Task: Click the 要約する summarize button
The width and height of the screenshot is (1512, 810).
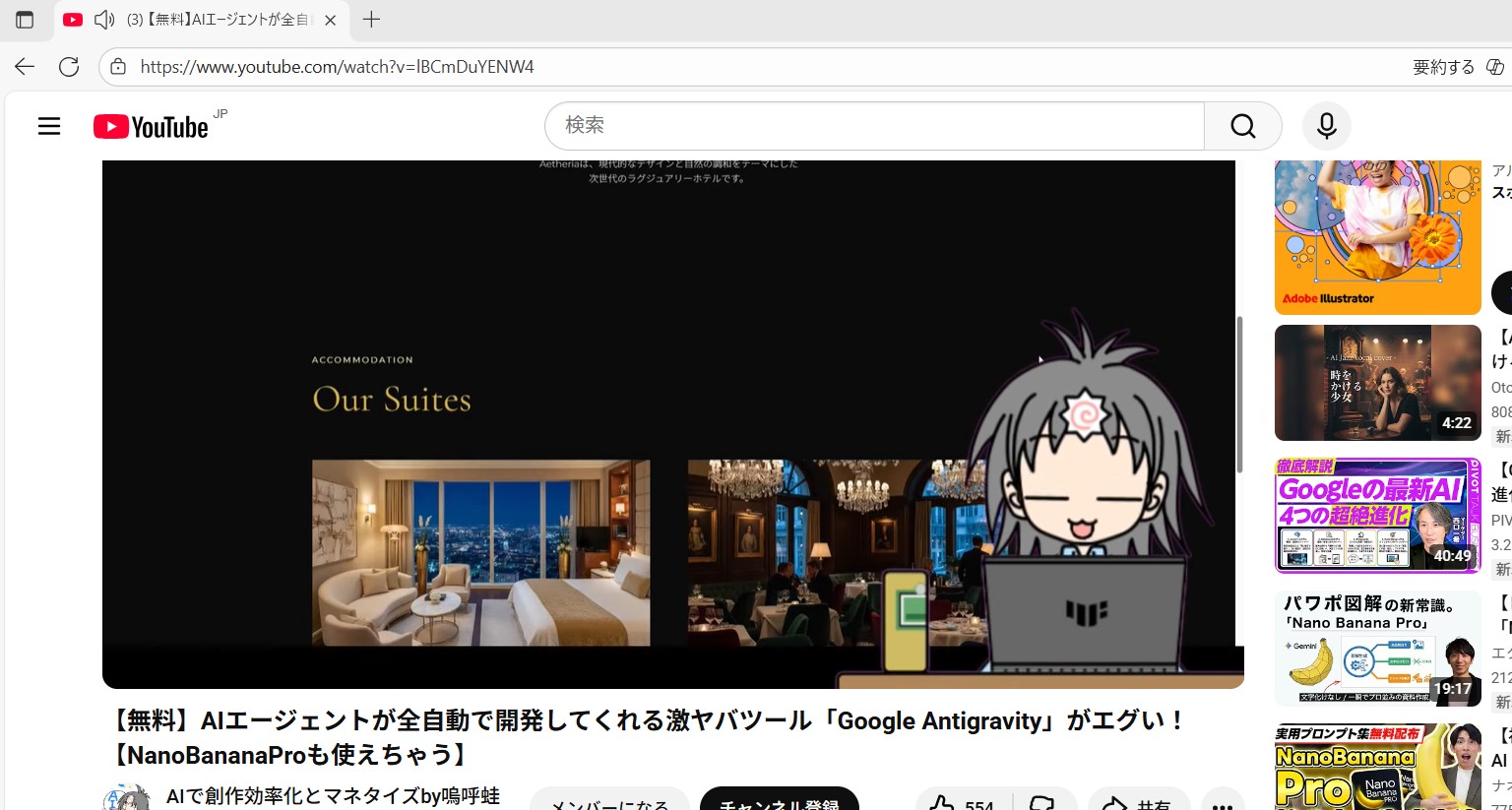Action: coord(1443,67)
